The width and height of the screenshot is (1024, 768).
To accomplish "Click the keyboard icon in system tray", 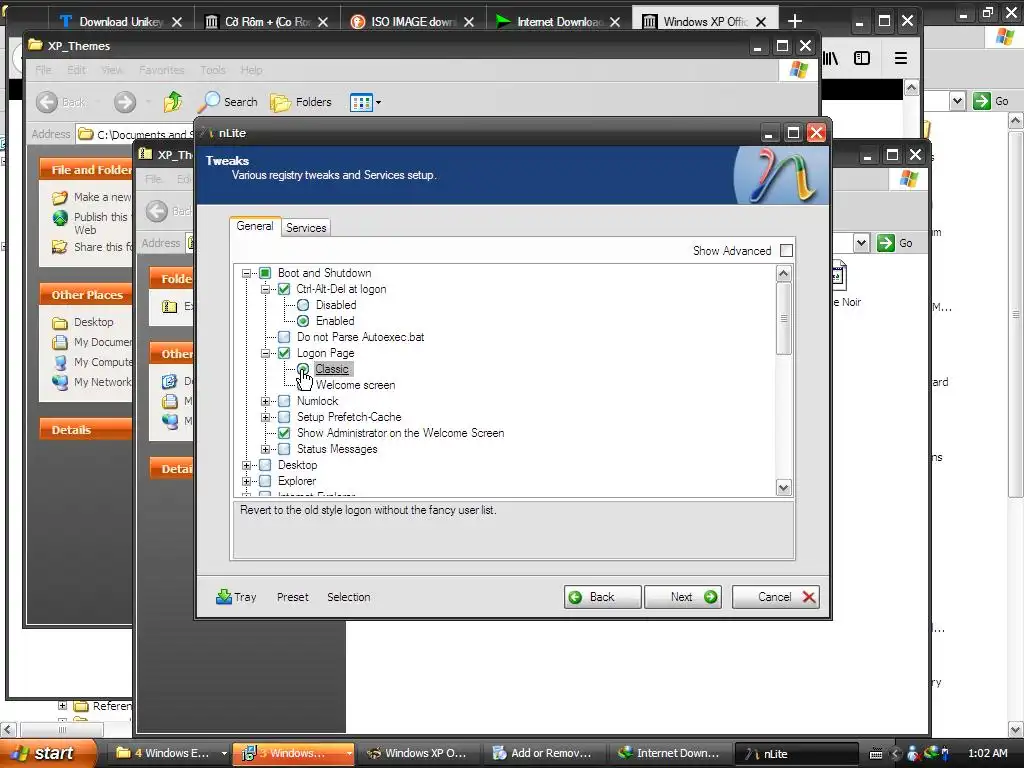I will tap(876, 754).
